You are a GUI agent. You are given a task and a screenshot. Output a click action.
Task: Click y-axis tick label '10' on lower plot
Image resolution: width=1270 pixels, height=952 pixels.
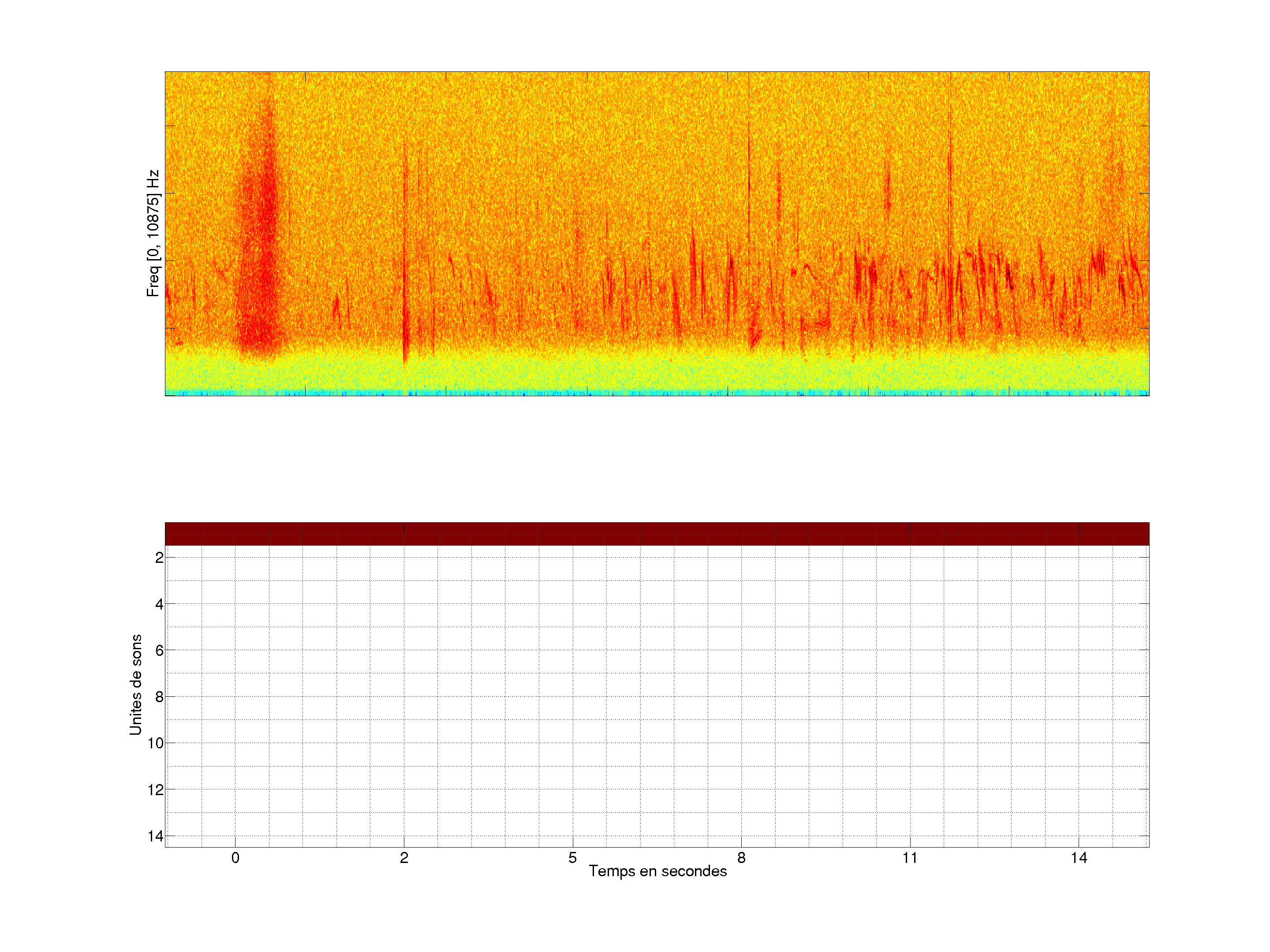pyautogui.click(x=156, y=743)
